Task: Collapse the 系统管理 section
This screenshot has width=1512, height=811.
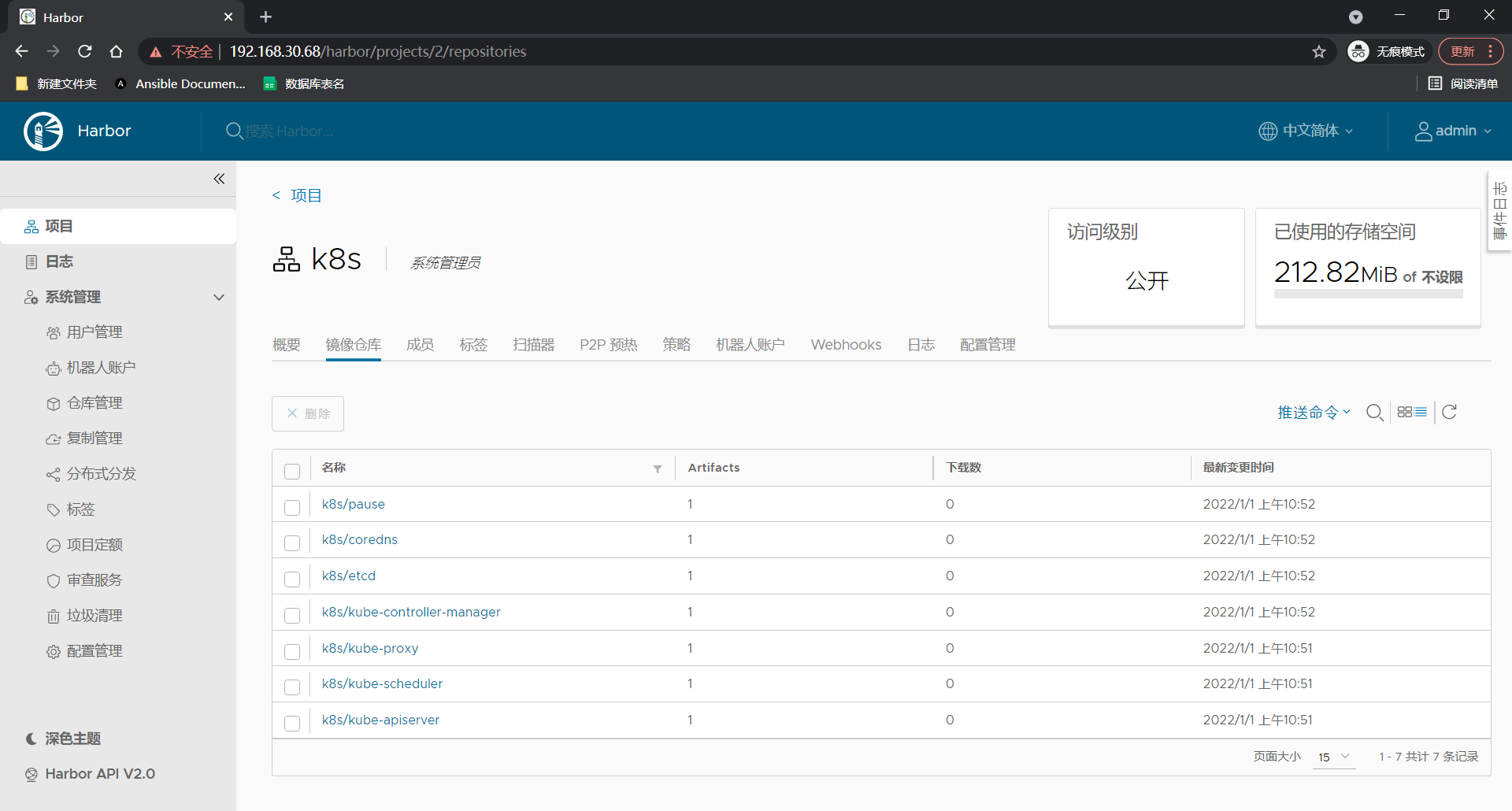Action: (x=219, y=297)
